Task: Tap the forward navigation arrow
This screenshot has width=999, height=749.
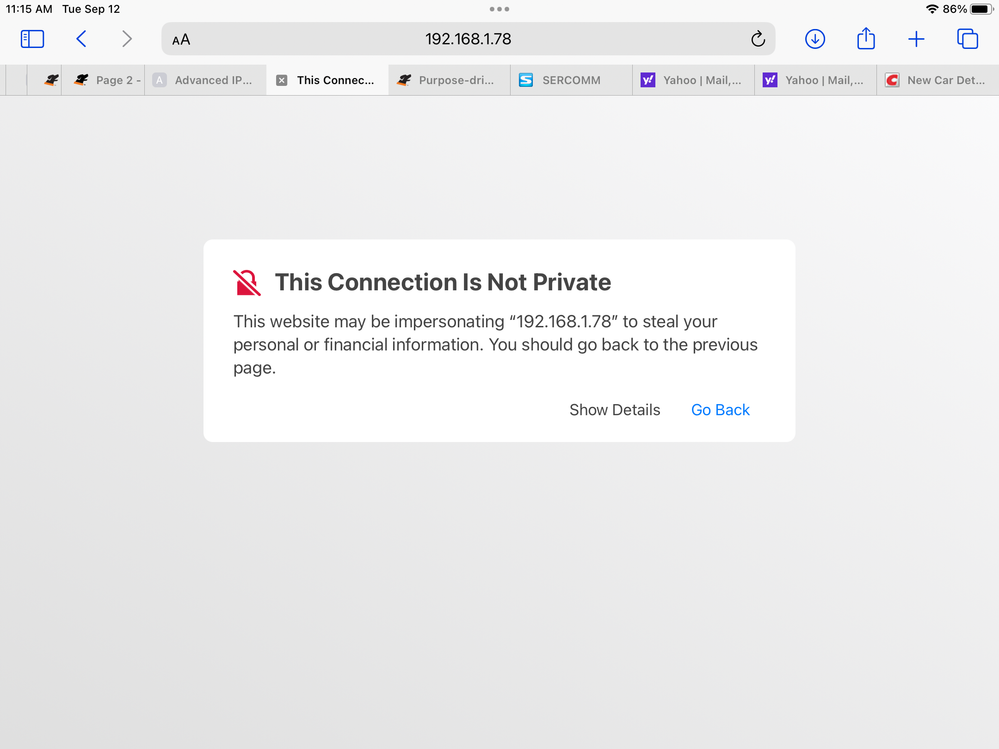Action: 126,39
